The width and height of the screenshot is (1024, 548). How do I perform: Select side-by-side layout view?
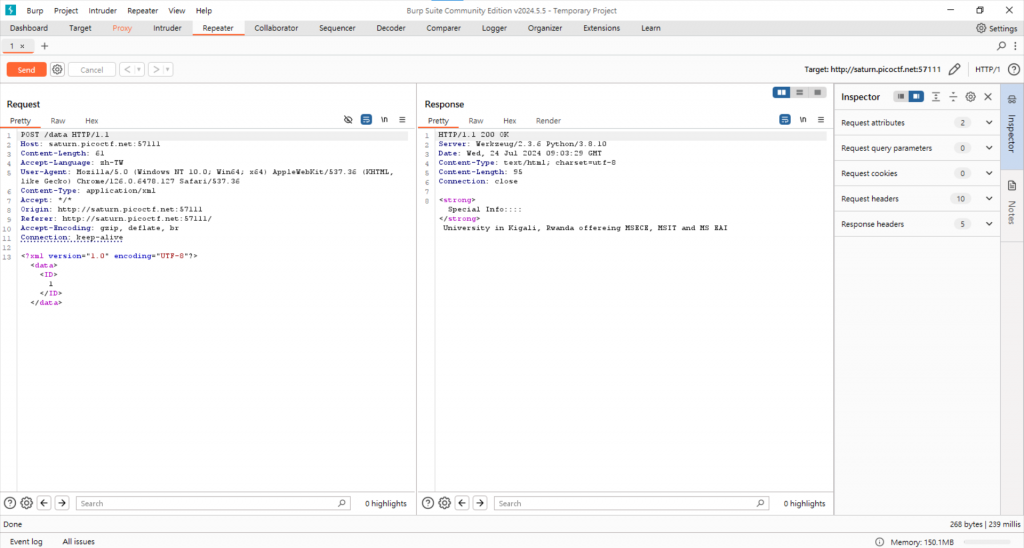[781, 93]
